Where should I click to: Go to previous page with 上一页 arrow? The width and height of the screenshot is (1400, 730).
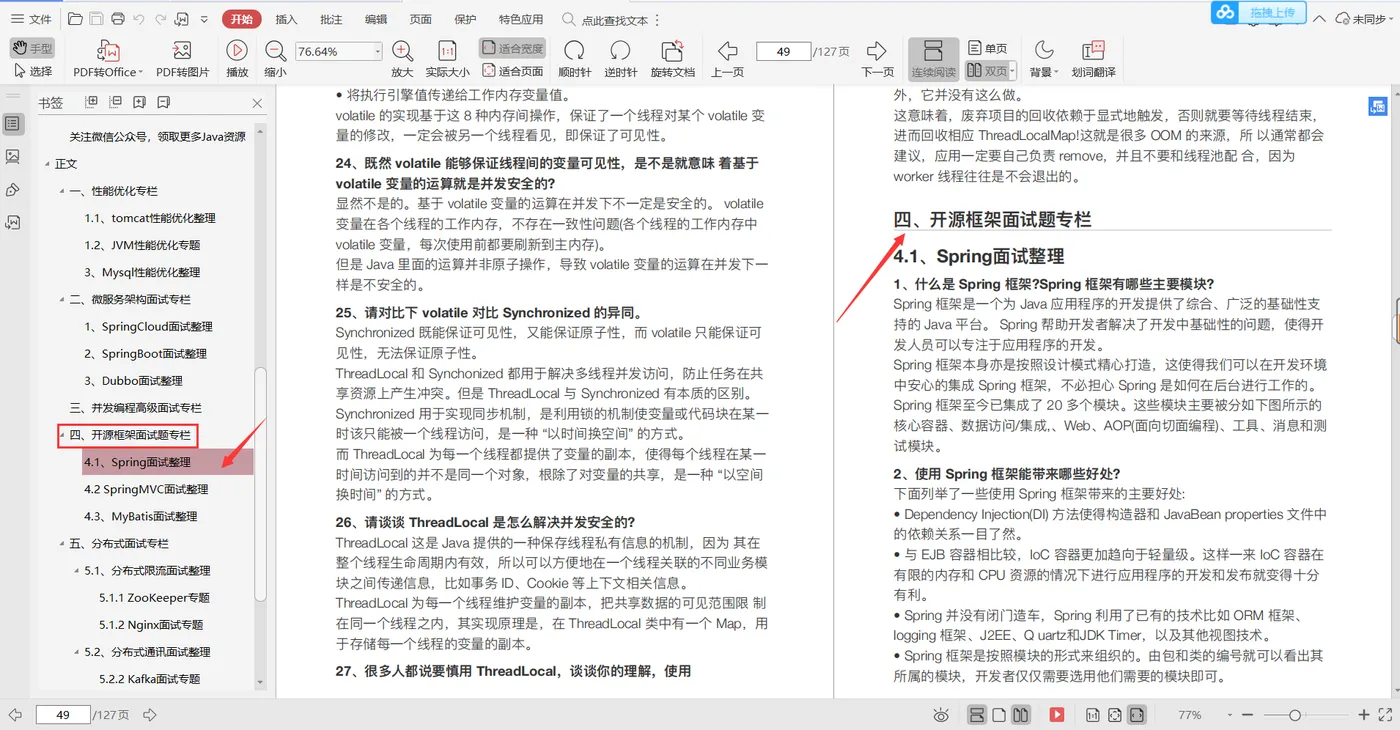[727, 58]
